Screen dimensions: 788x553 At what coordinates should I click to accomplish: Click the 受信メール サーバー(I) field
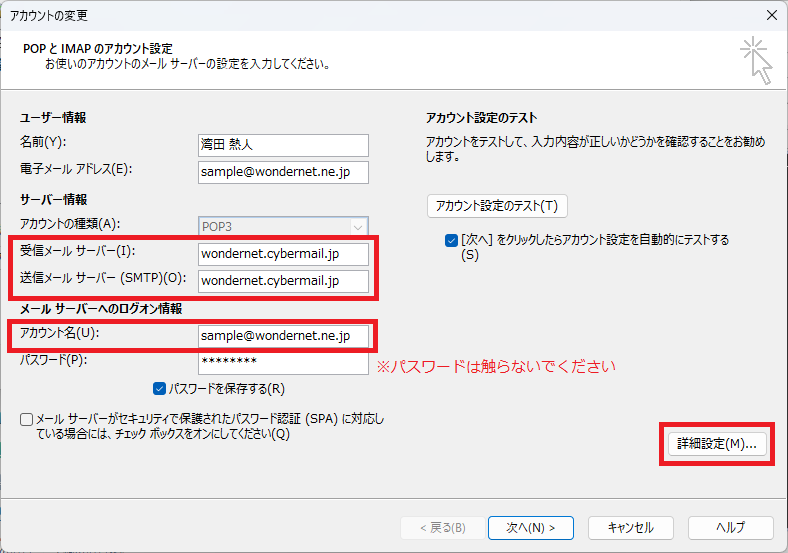pos(283,254)
